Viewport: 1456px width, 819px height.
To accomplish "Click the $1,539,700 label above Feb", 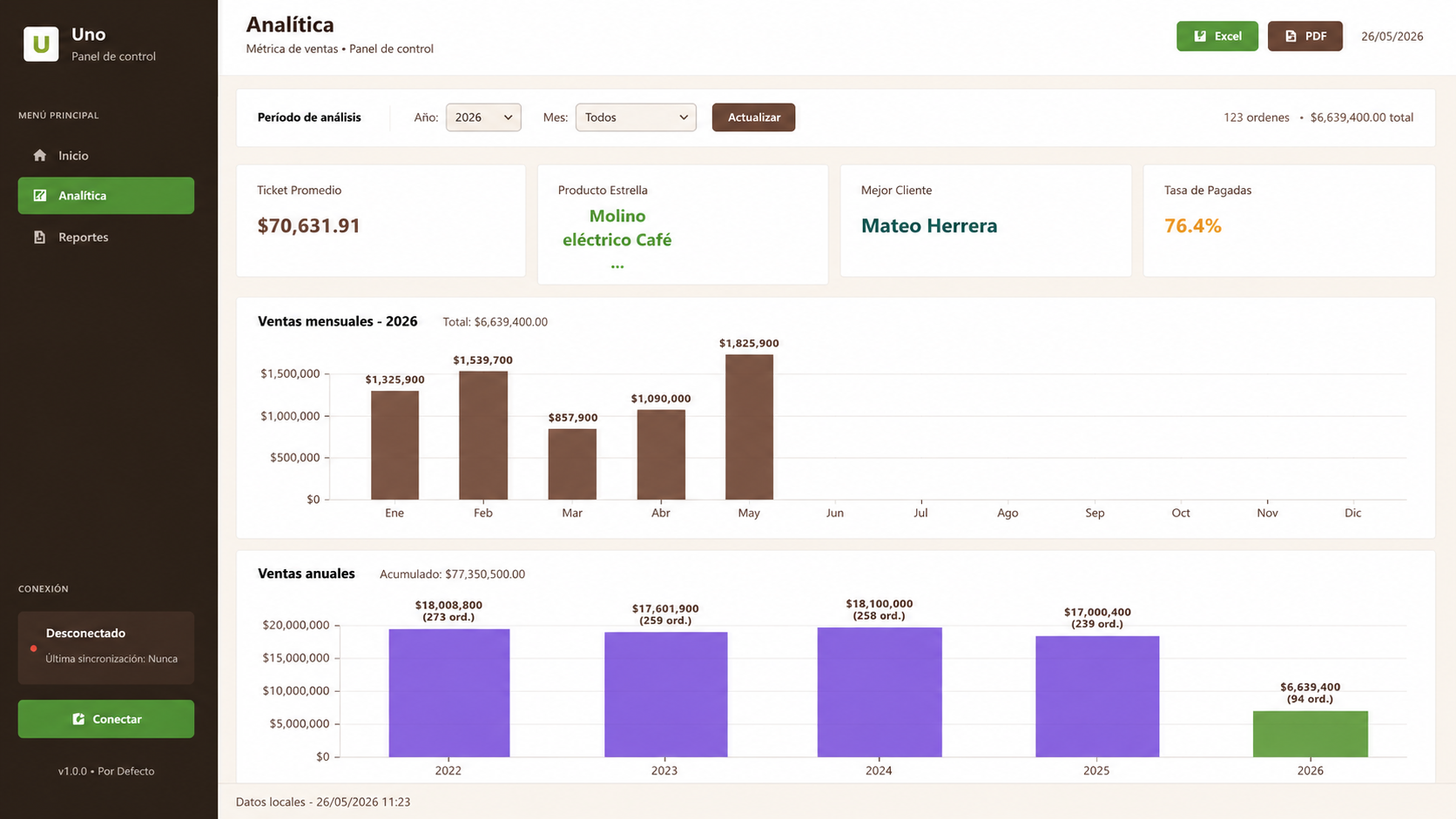I will 482,359.
